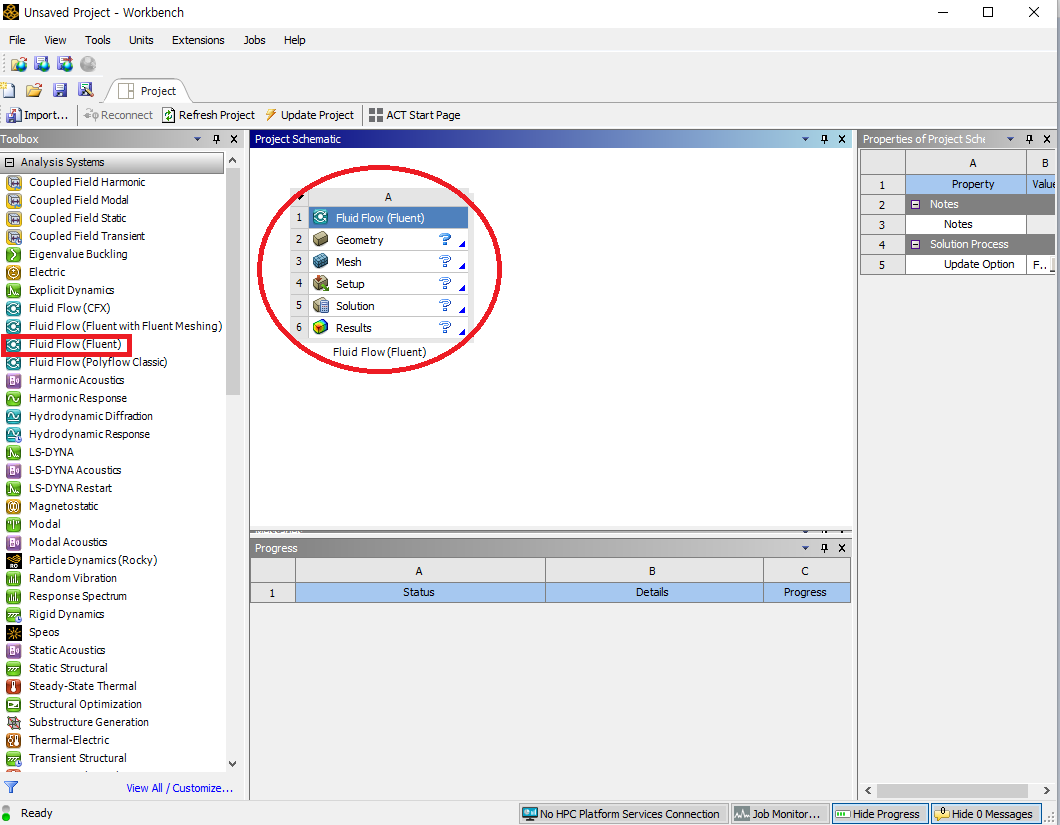1060x825 pixels.
Task: Collapse the Solution Process property group
Action: coord(915,244)
